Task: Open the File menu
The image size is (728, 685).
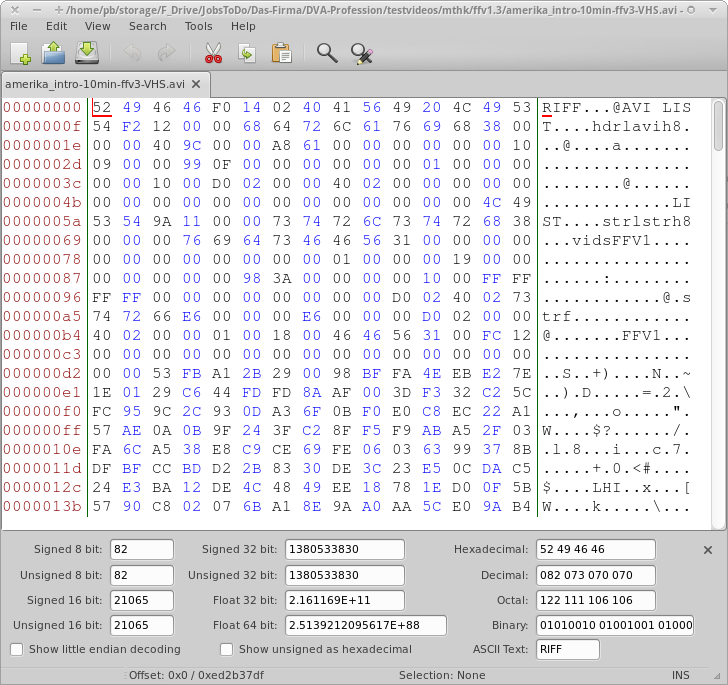Action: (x=19, y=26)
